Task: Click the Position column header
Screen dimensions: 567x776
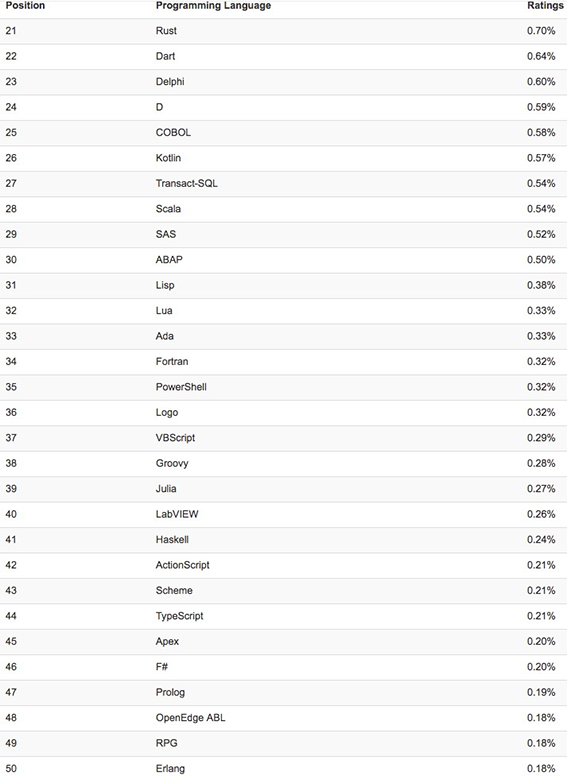Action: click(x=25, y=5)
